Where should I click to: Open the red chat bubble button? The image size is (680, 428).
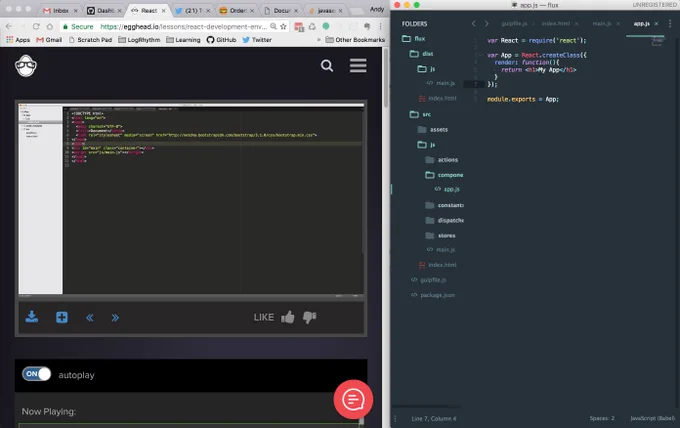pos(353,399)
